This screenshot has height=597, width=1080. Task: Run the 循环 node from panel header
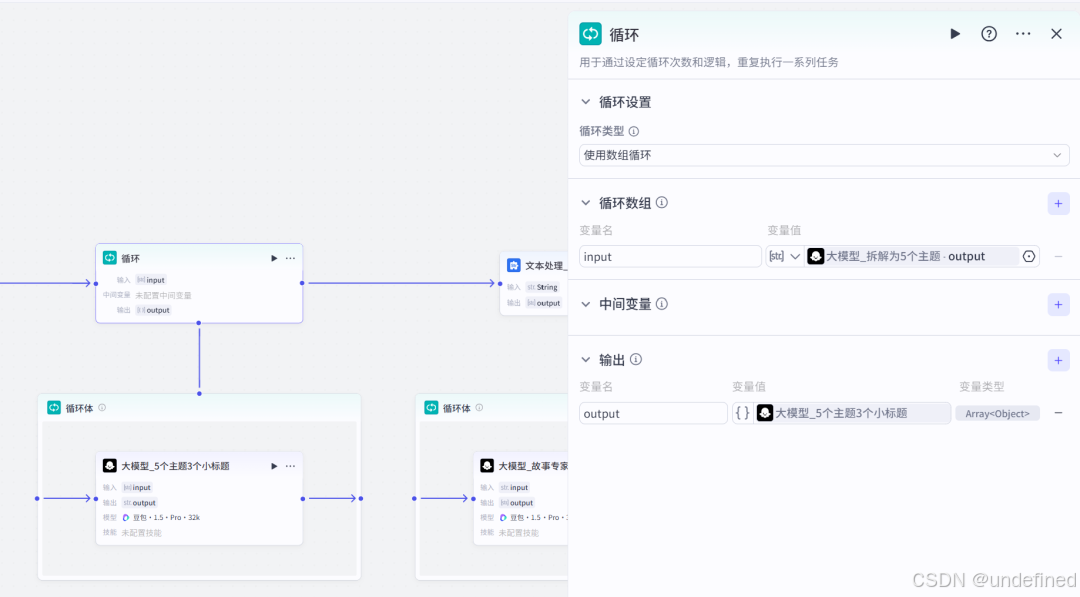pyautogui.click(x=955, y=34)
